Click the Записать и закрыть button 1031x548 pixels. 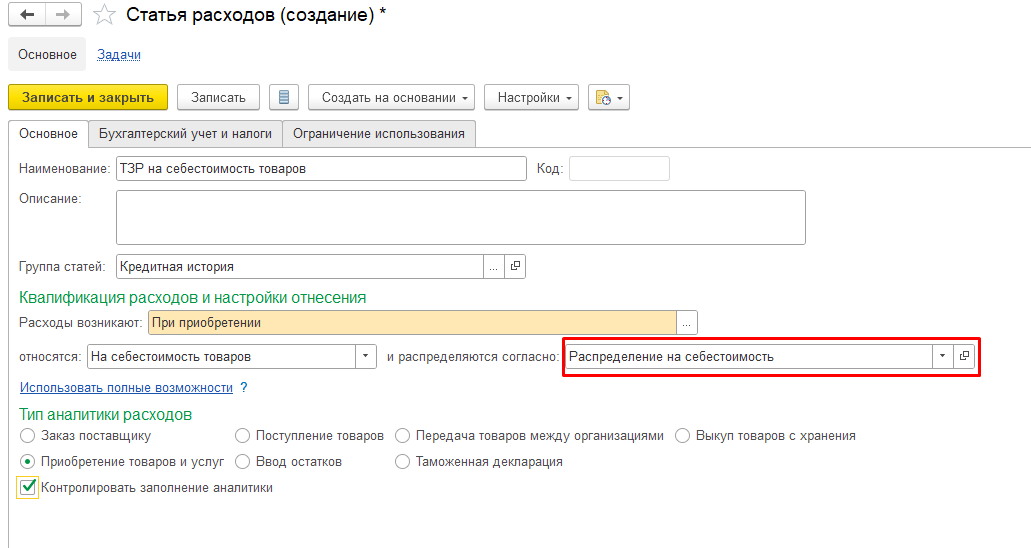88,97
